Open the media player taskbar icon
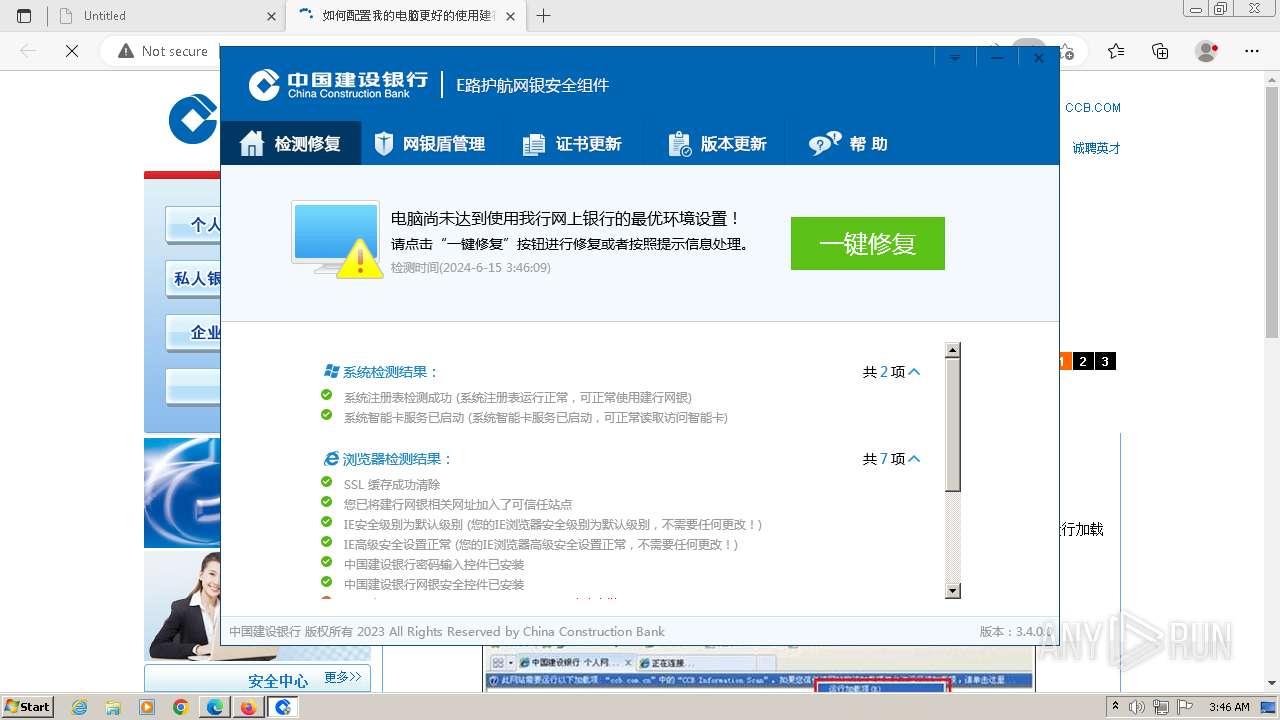 click(x=147, y=707)
